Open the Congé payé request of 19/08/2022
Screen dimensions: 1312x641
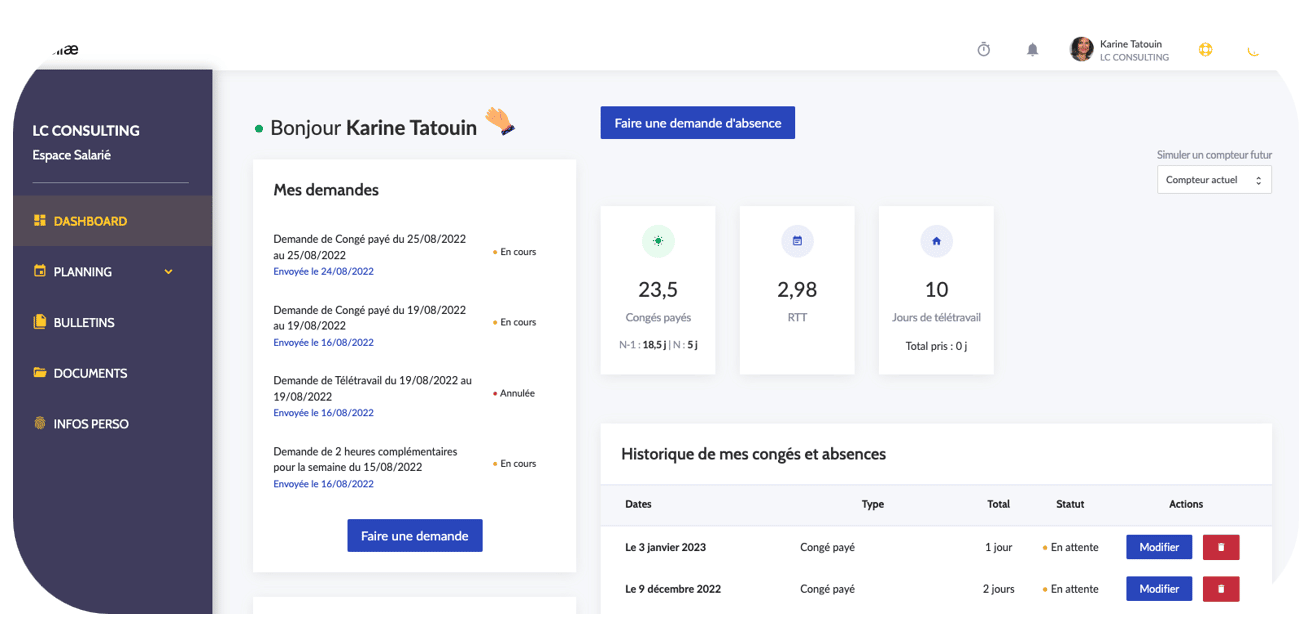[369, 318]
